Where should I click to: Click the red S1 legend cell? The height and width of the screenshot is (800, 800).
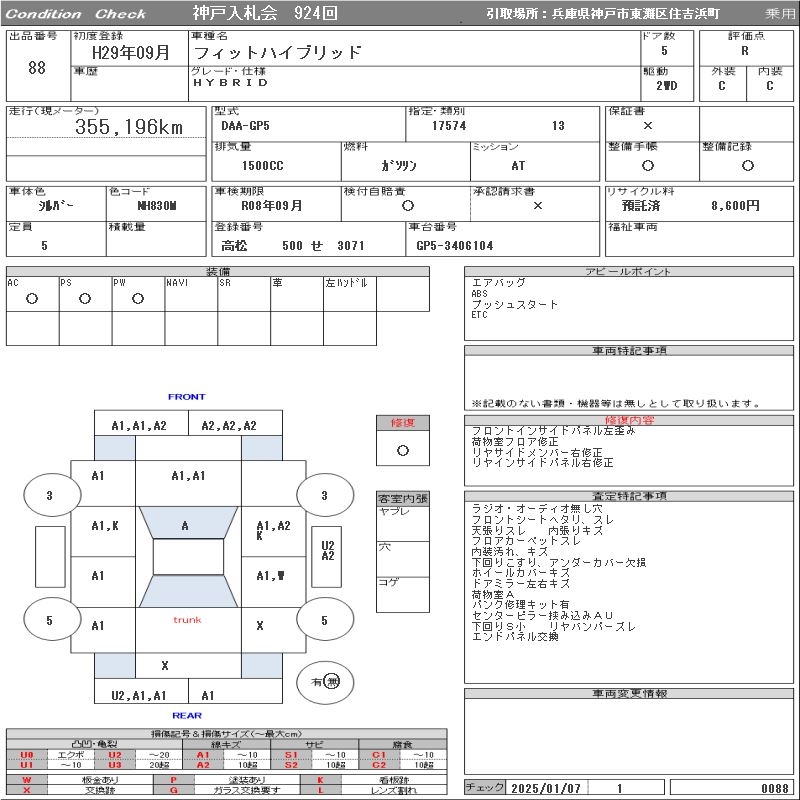pyautogui.click(x=291, y=755)
